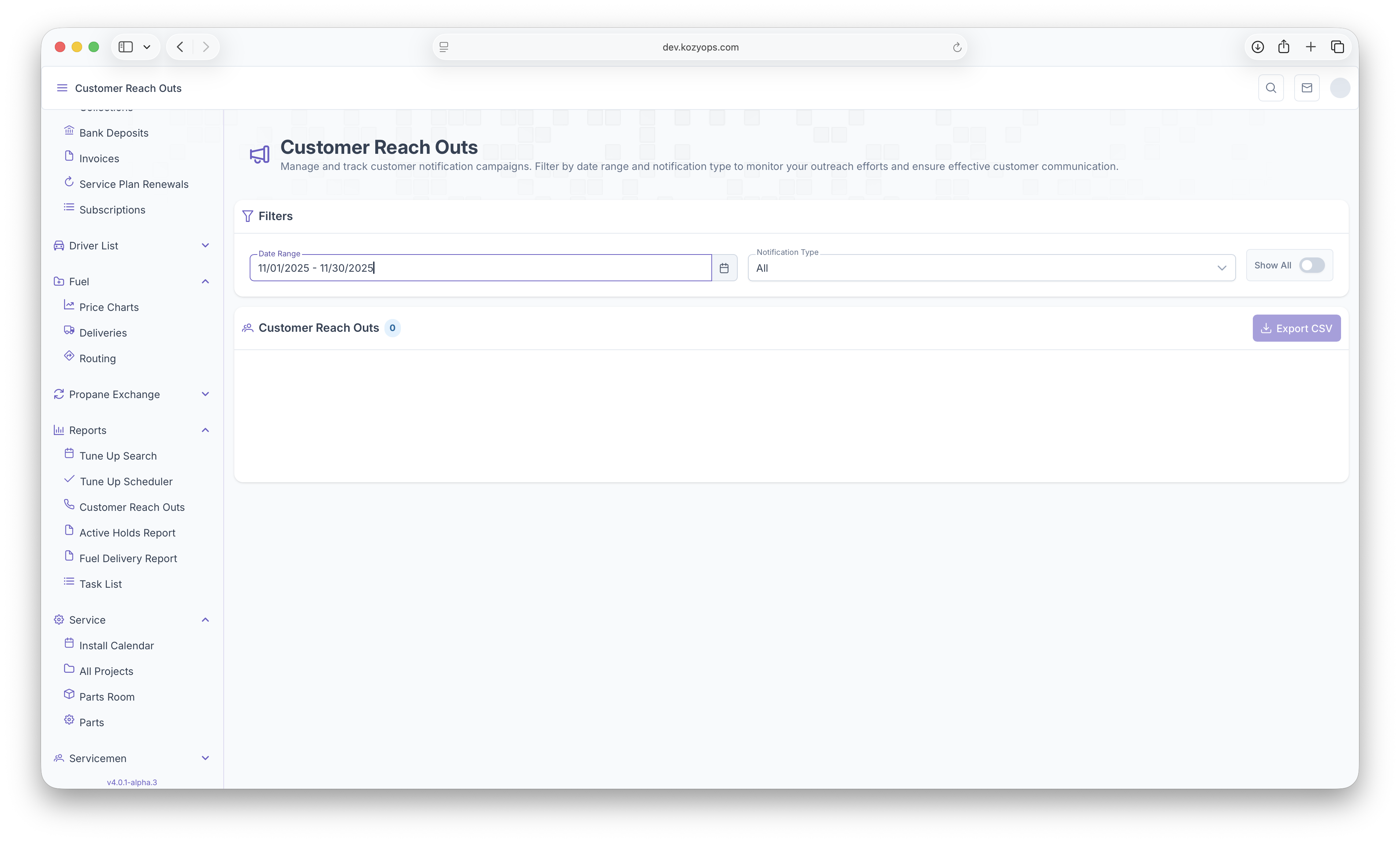The height and width of the screenshot is (843, 1400).
Task: Go to Price Charts
Action: [109, 307]
